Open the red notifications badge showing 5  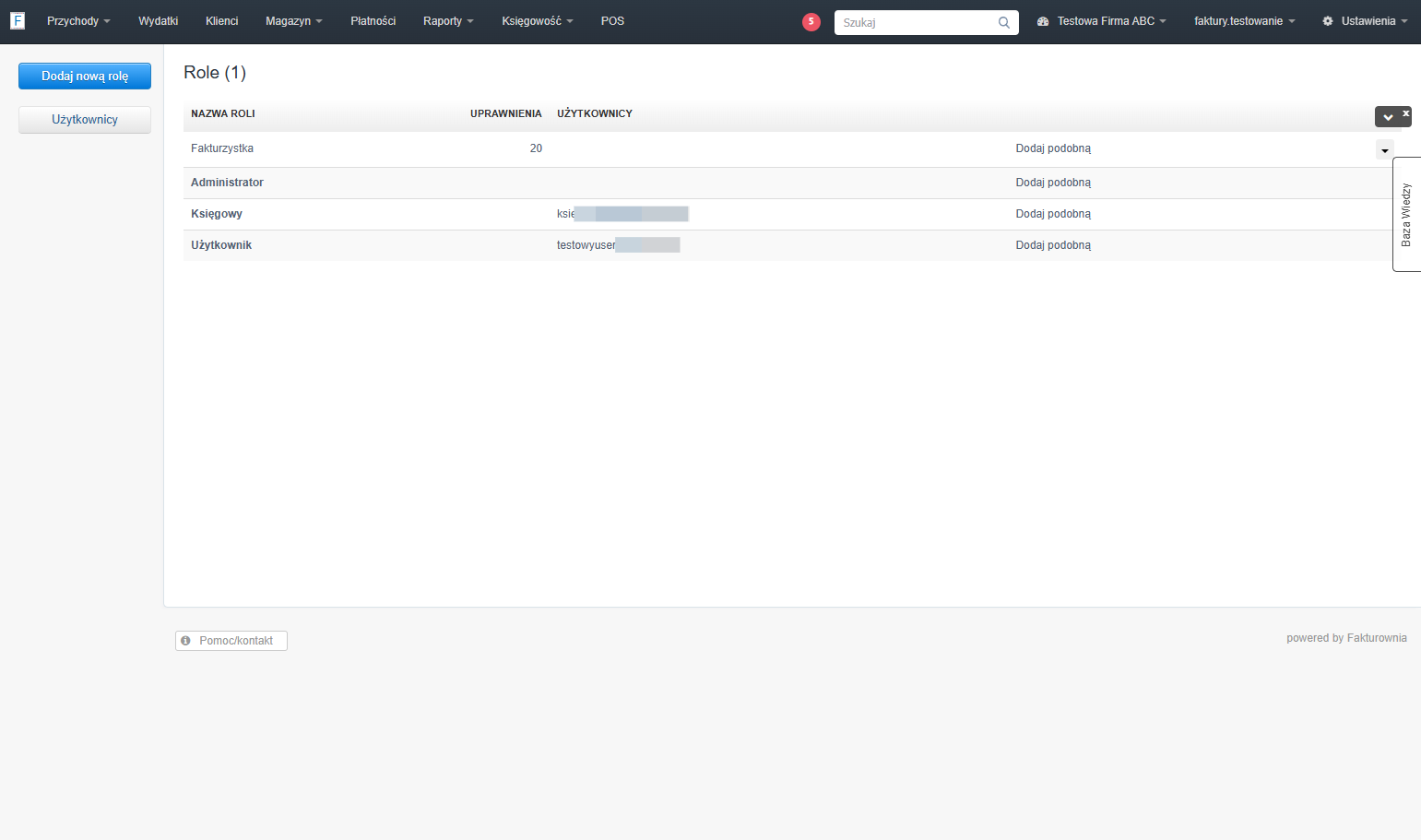(811, 22)
